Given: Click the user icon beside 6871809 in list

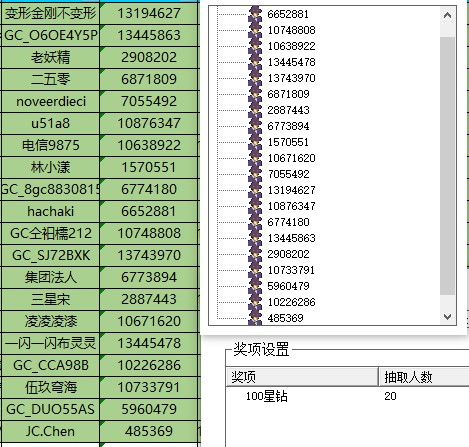Looking at the screenshot, I should click(255, 94).
